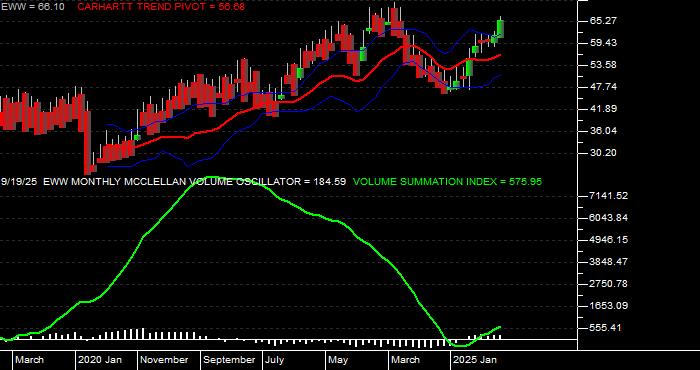Click the 1653.09 summation axis value
This screenshot has width=700, height=370.
coord(609,306)
